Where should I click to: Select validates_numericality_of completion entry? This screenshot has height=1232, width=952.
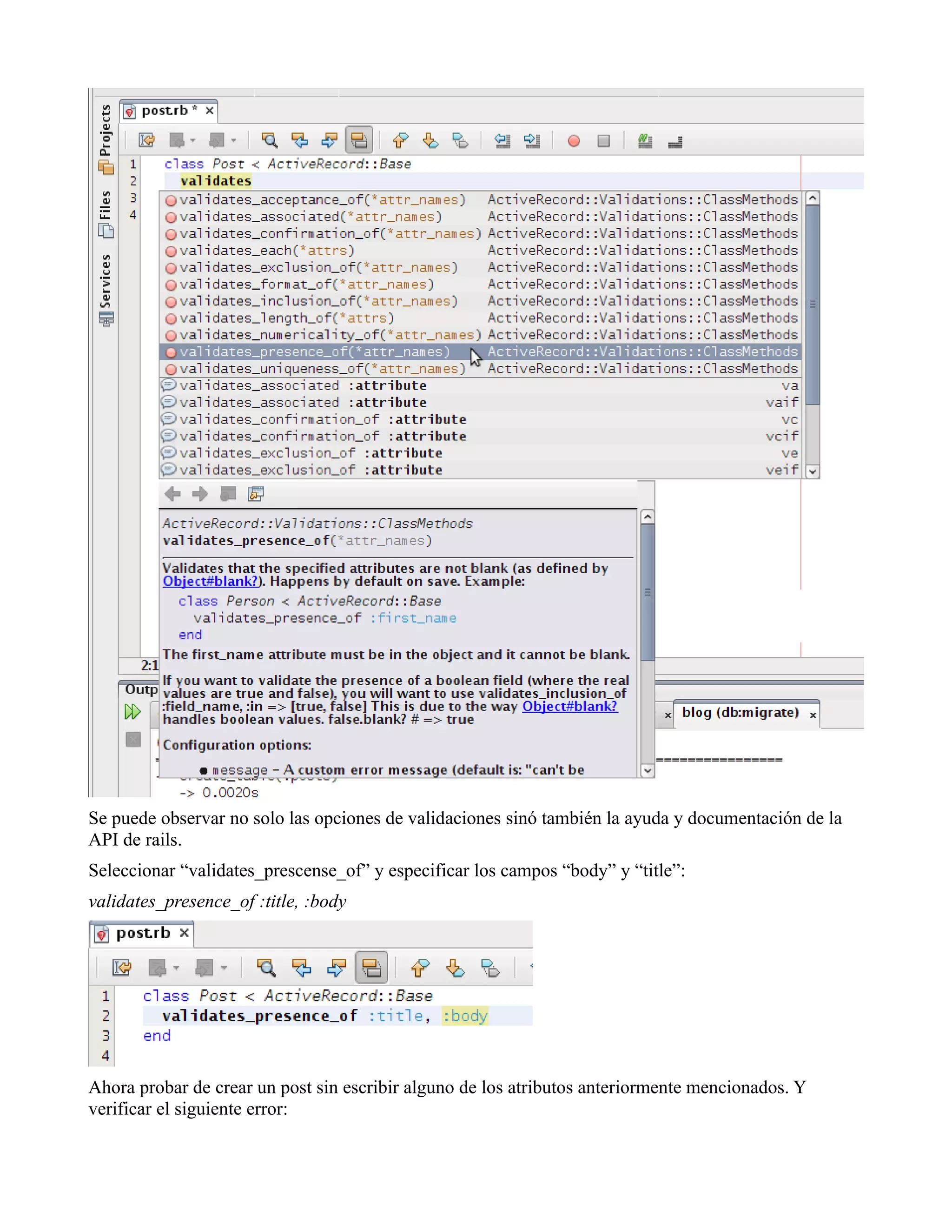[480, 335]
